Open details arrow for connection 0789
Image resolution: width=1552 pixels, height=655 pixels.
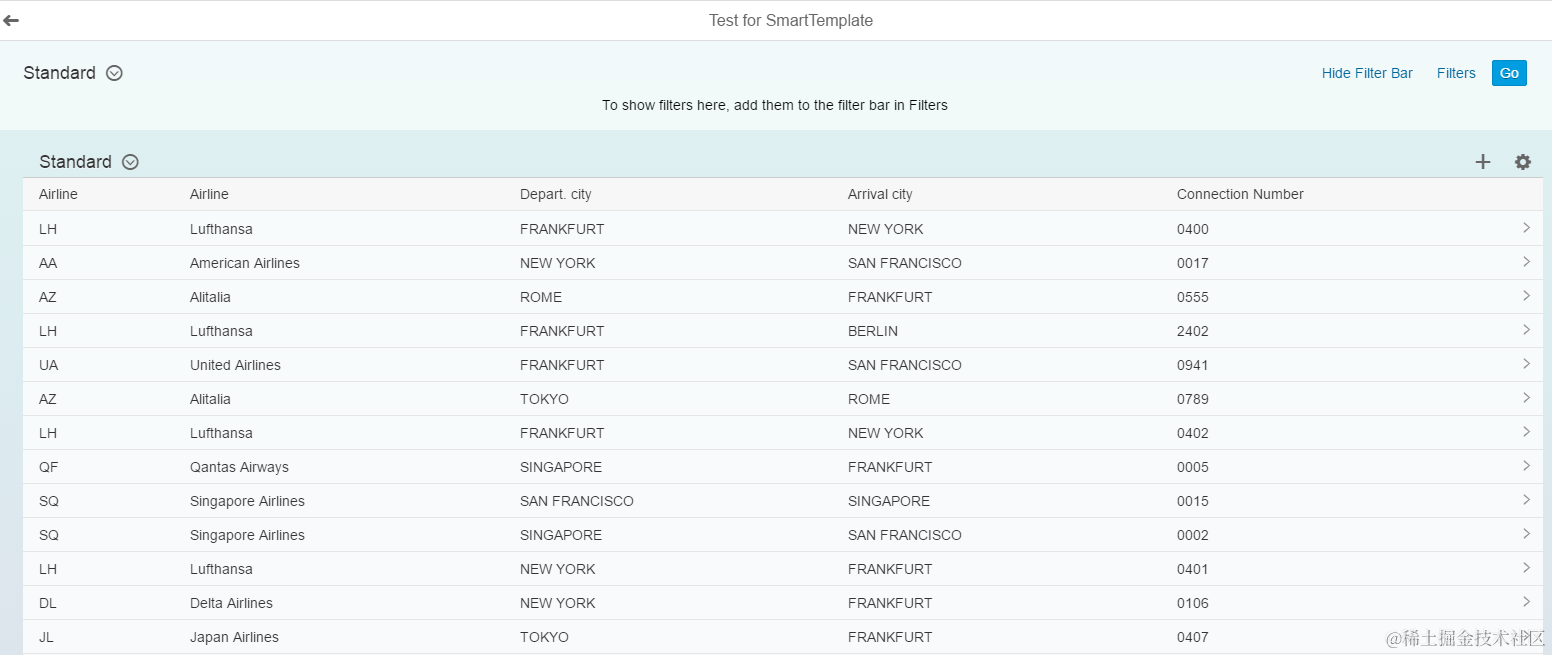(x=1526, y=398)
